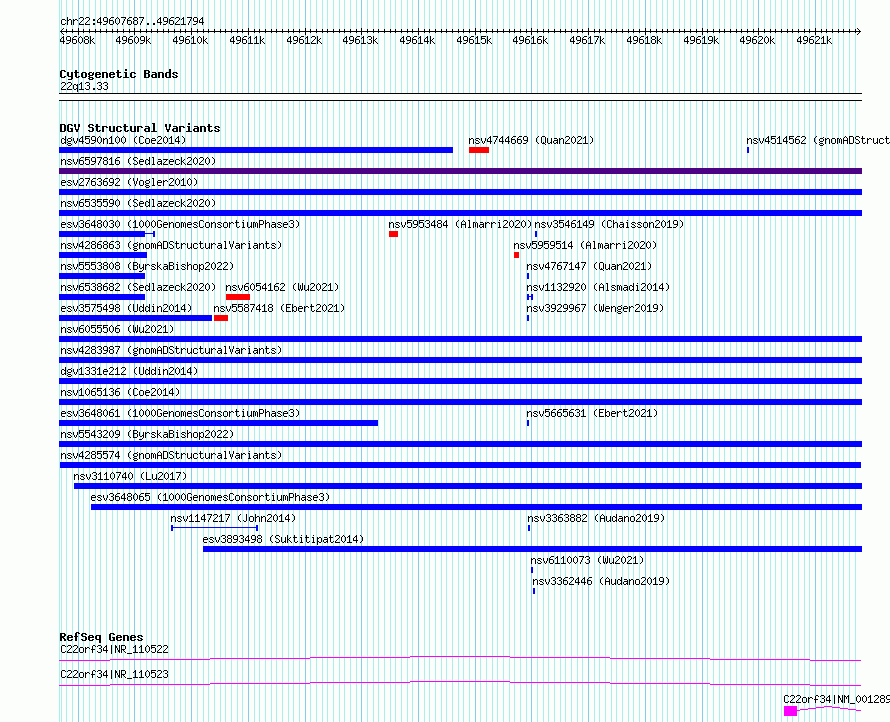The height and width of the screenshot is (722, 890).
Task: Open nsv4286863 (gnomADStructuralVariants) label
Action: pyautogui.click(x=171, y=245)
